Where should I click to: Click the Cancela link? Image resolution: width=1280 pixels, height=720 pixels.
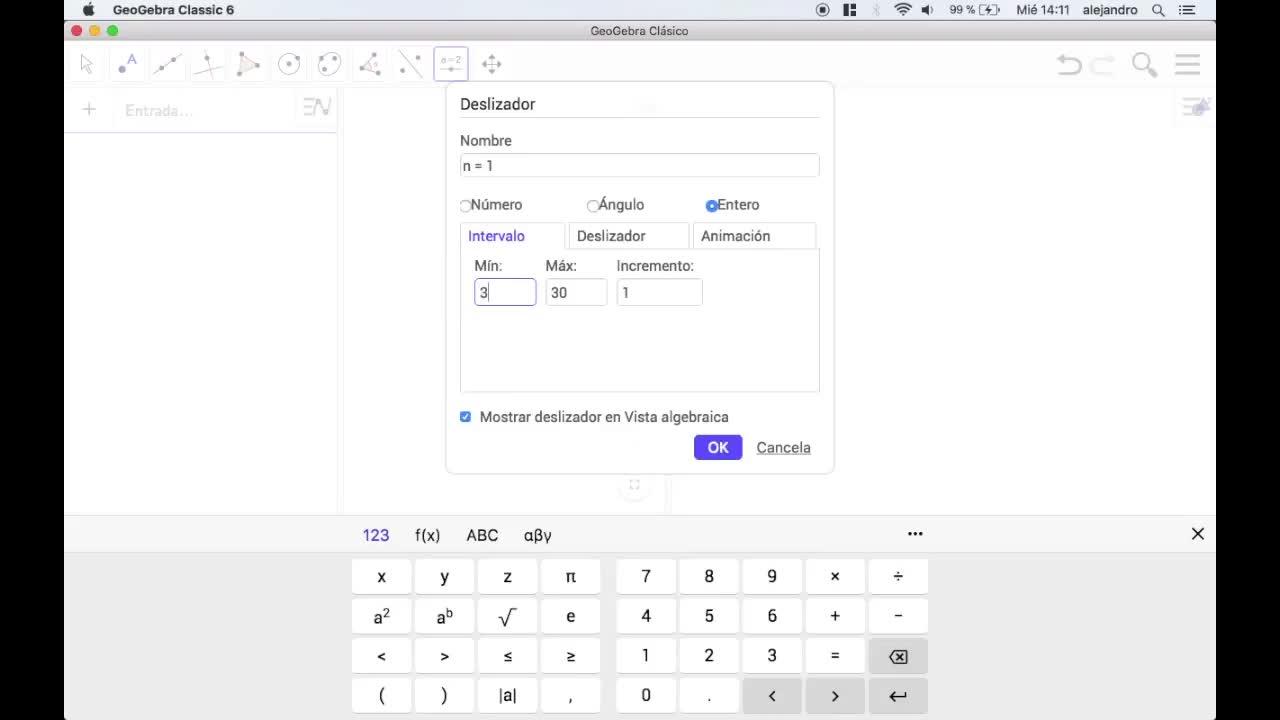click(x=783, y=447)
